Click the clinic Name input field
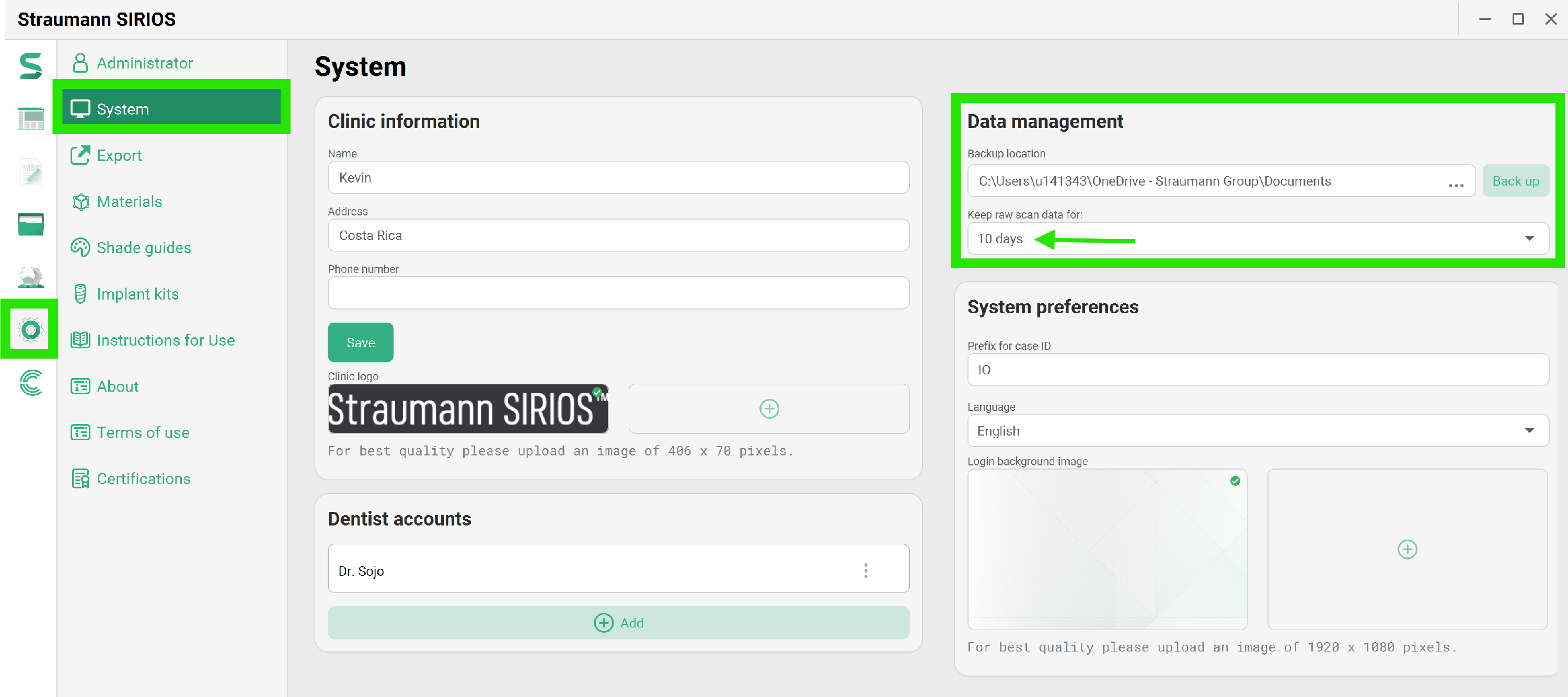 pos(618,178)
